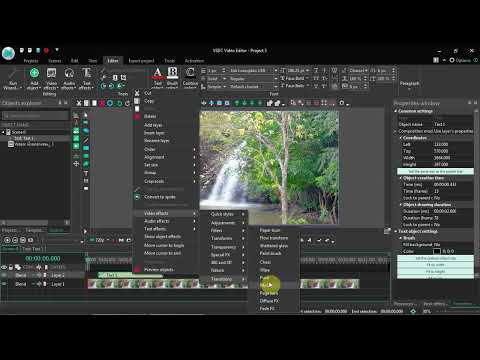The height and width of the screenshot is (360, 480).
Task: Open the Export project ribbon tab
Action: pos(141,61)
